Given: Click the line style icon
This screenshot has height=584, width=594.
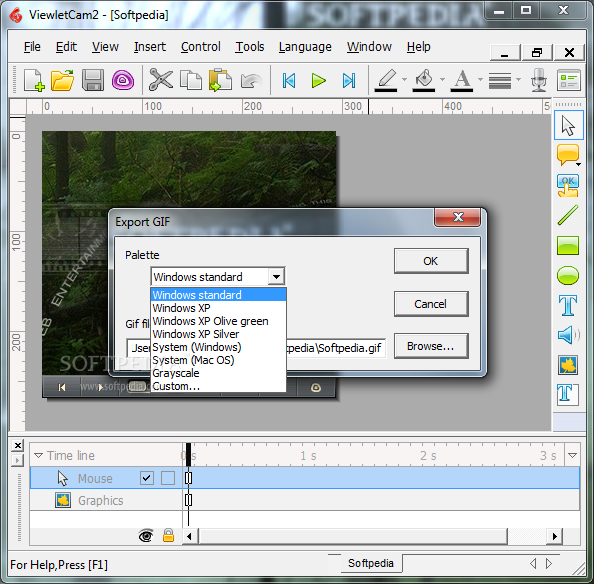Looking at the screenshot, I should coord(500,80).
